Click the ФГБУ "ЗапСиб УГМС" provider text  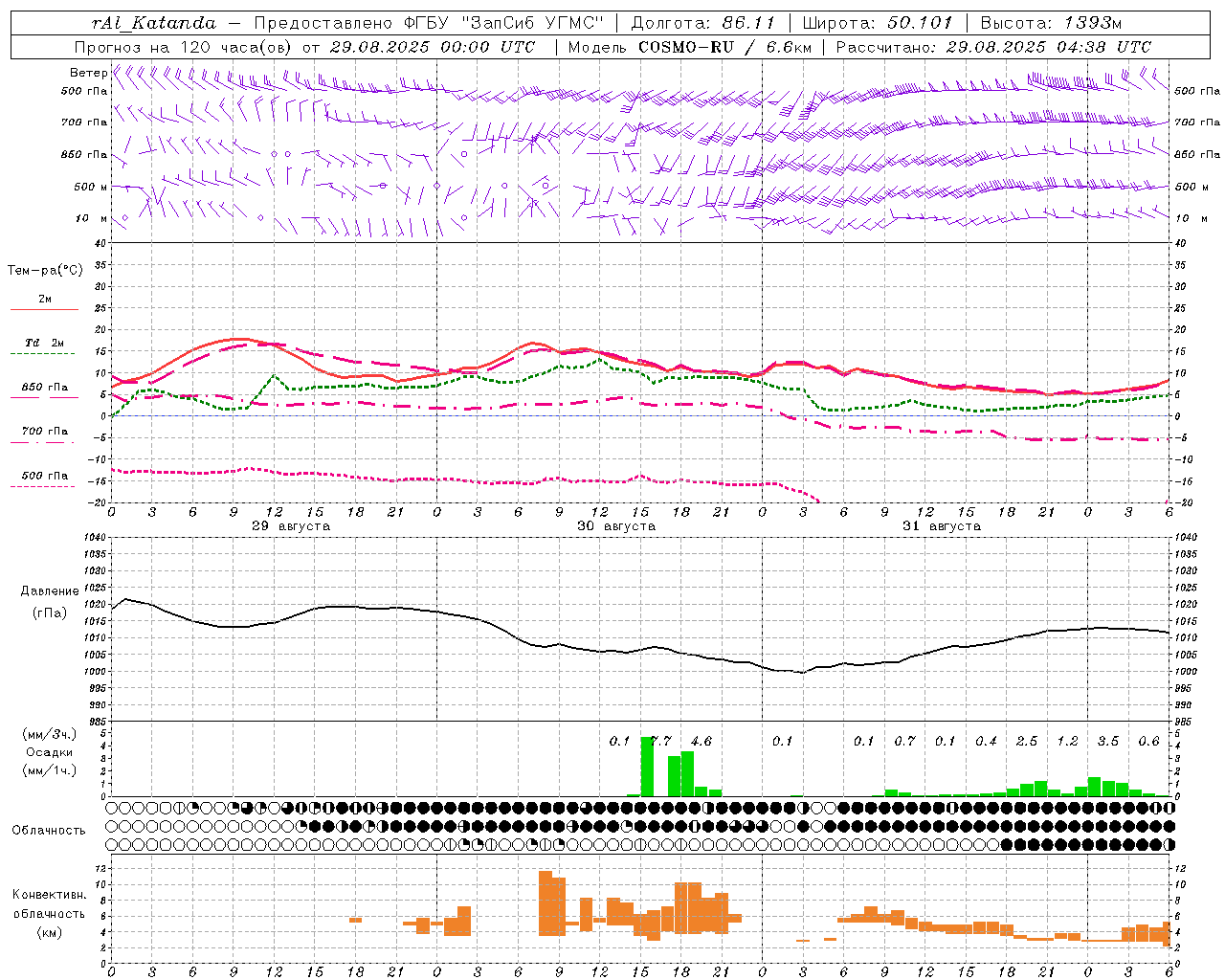coord(505,23)
